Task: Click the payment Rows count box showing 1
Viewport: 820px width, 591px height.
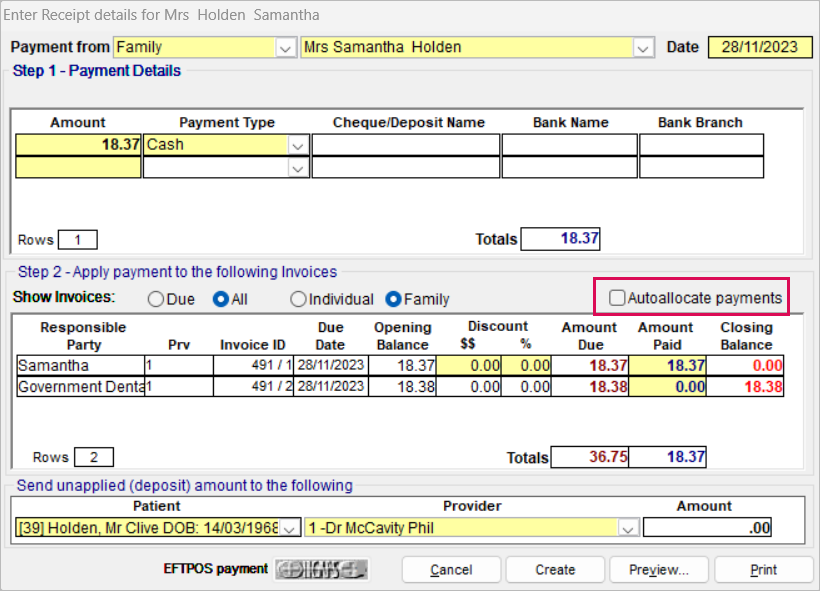Action: (x=77, y=240)
